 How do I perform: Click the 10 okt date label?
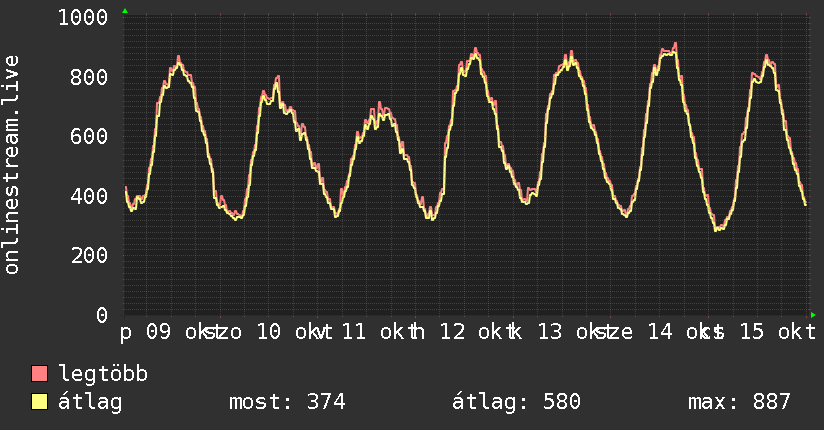288,332
